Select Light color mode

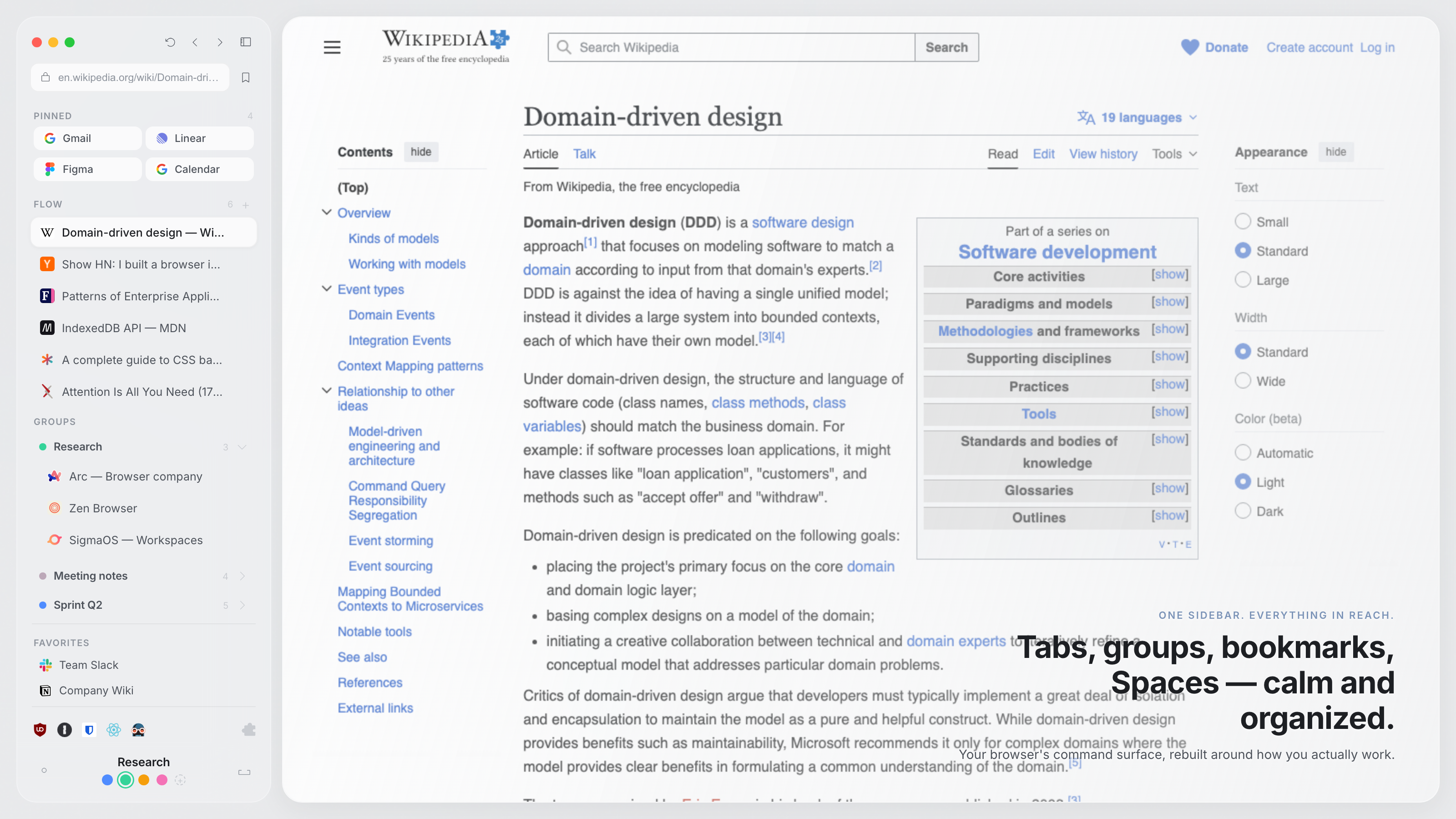pyautogui.click(x=1242, y=481)
